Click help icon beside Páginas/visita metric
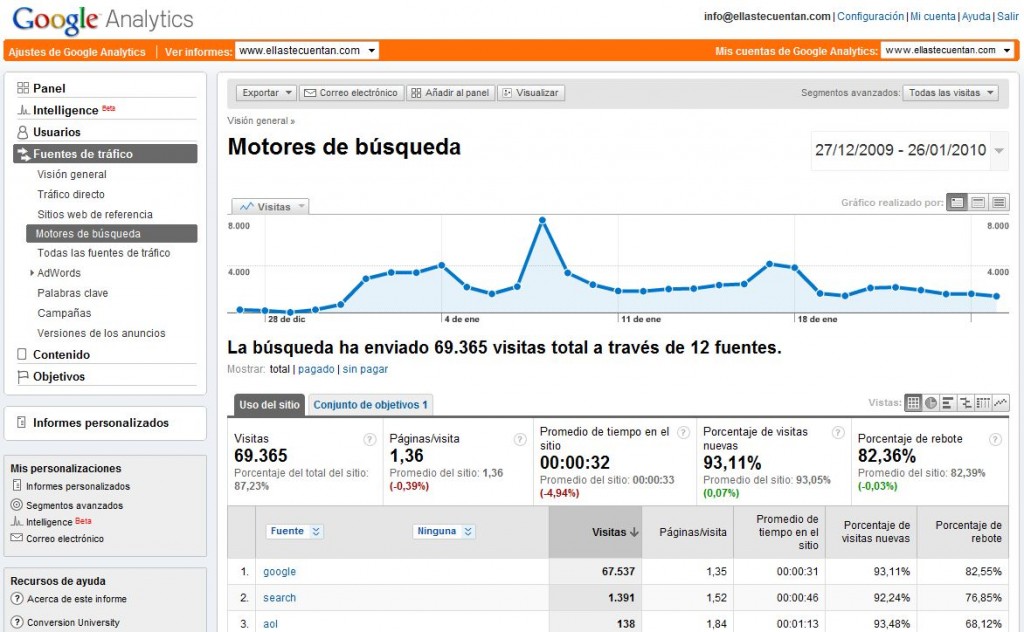Viewport: 1024px width, 632px height. pos(520,439)
